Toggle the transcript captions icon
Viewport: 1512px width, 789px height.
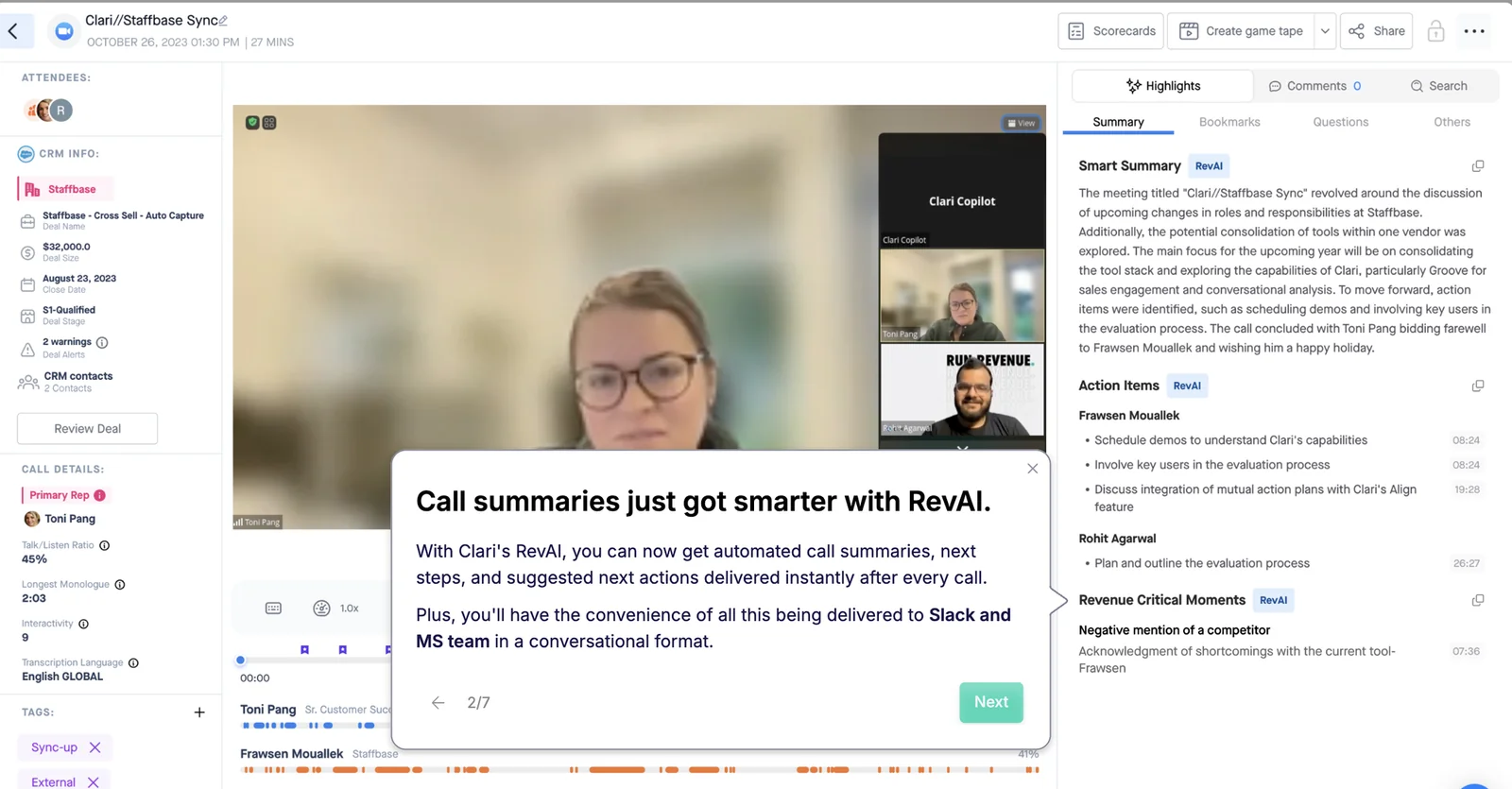click(x=273, y=609)
